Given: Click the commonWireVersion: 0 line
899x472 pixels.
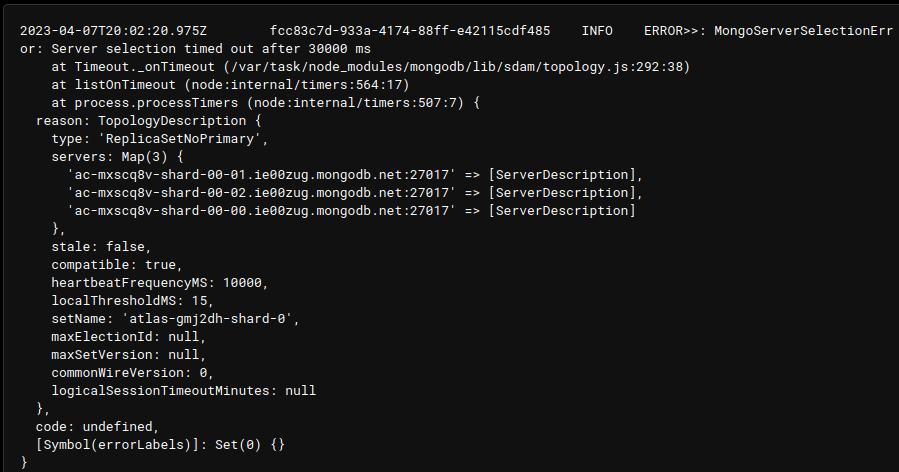Looking at the screenshot, I should tap(133, 373).
